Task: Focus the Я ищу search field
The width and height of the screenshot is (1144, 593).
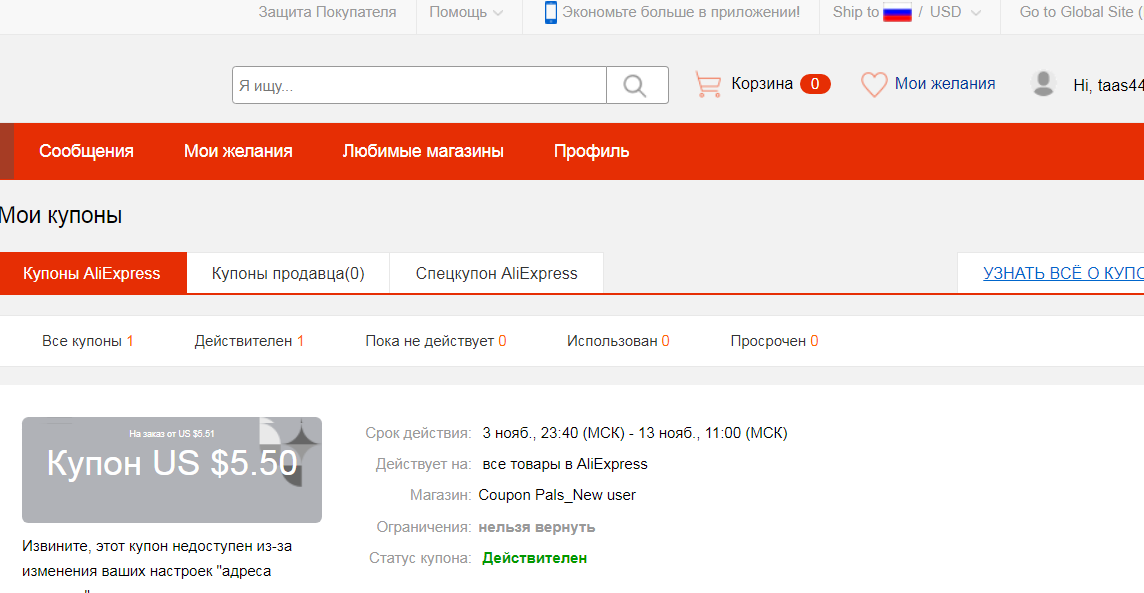Action: point(420,85)
